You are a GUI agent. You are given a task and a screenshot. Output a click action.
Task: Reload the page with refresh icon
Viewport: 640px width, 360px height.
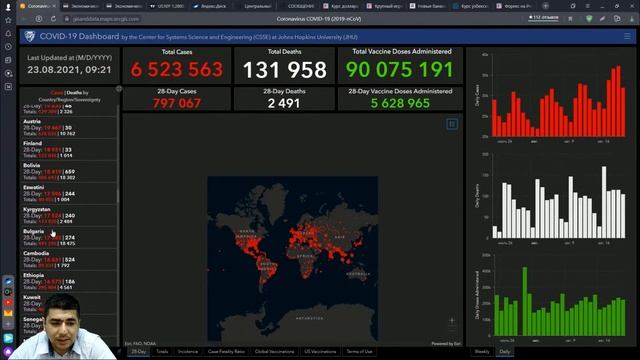pyautogui.click(x=53, y=19)
